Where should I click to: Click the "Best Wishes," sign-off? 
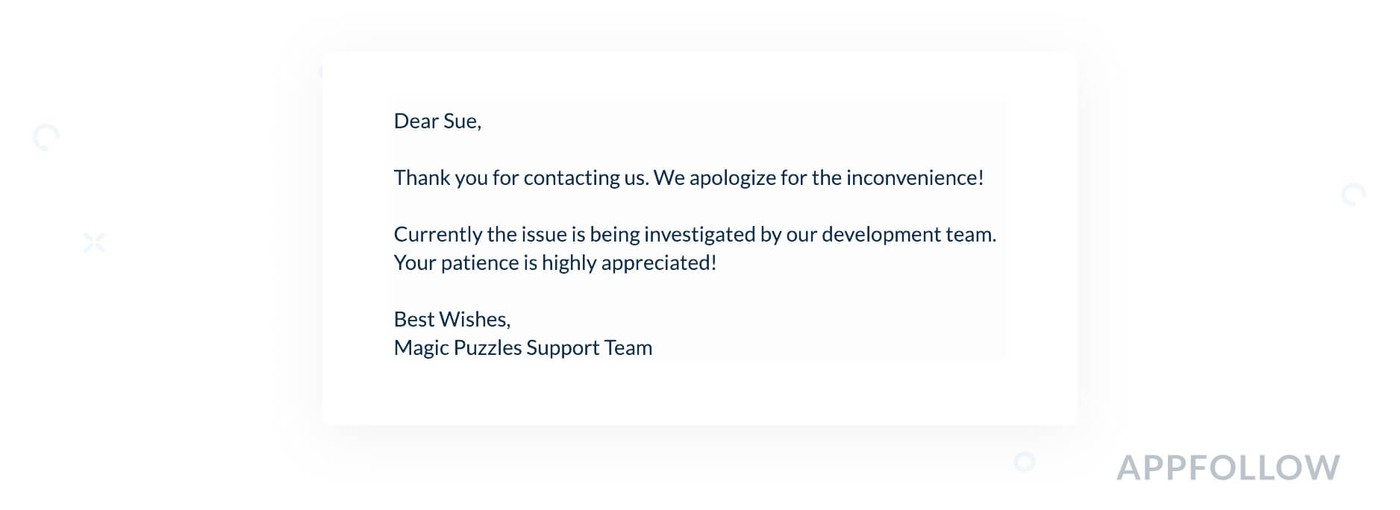click(x=452, y=319)
